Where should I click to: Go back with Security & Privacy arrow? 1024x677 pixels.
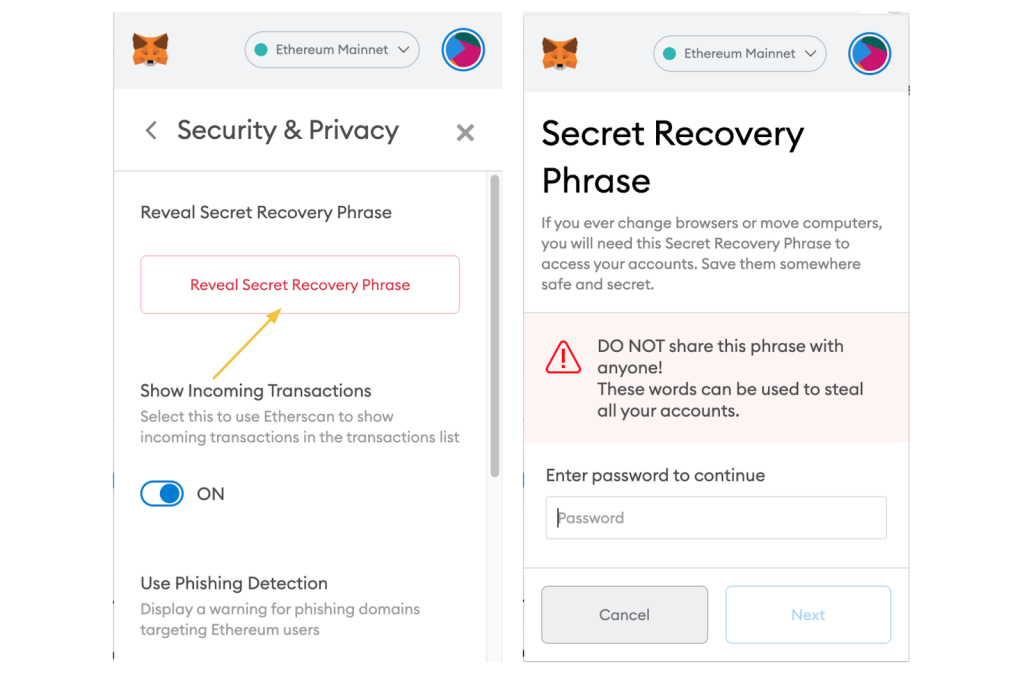(x=151, y=130)
